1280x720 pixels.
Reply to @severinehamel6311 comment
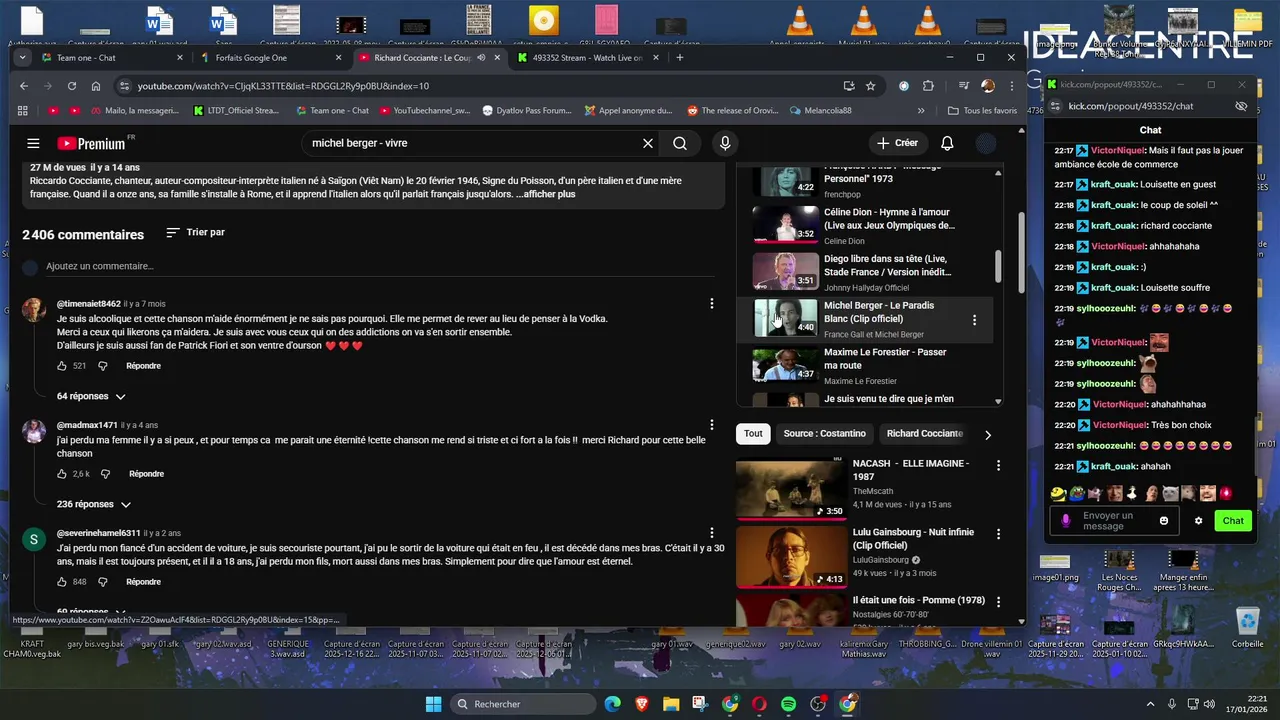click(x=143, y=582)
